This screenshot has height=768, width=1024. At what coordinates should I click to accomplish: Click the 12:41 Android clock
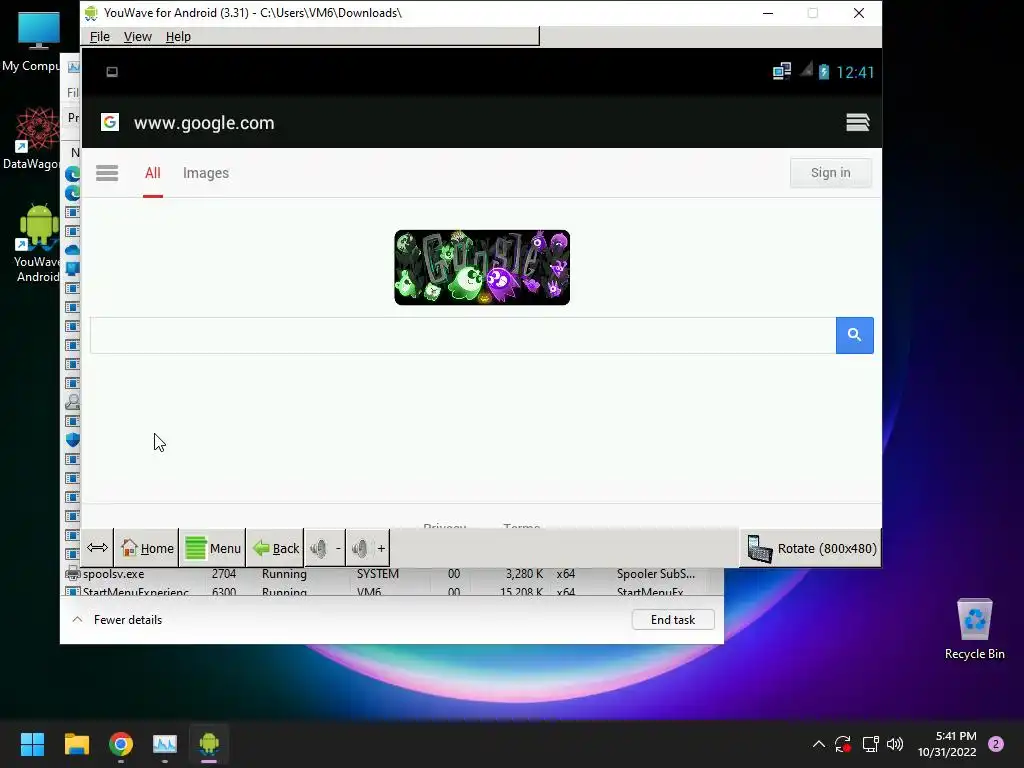855,72
